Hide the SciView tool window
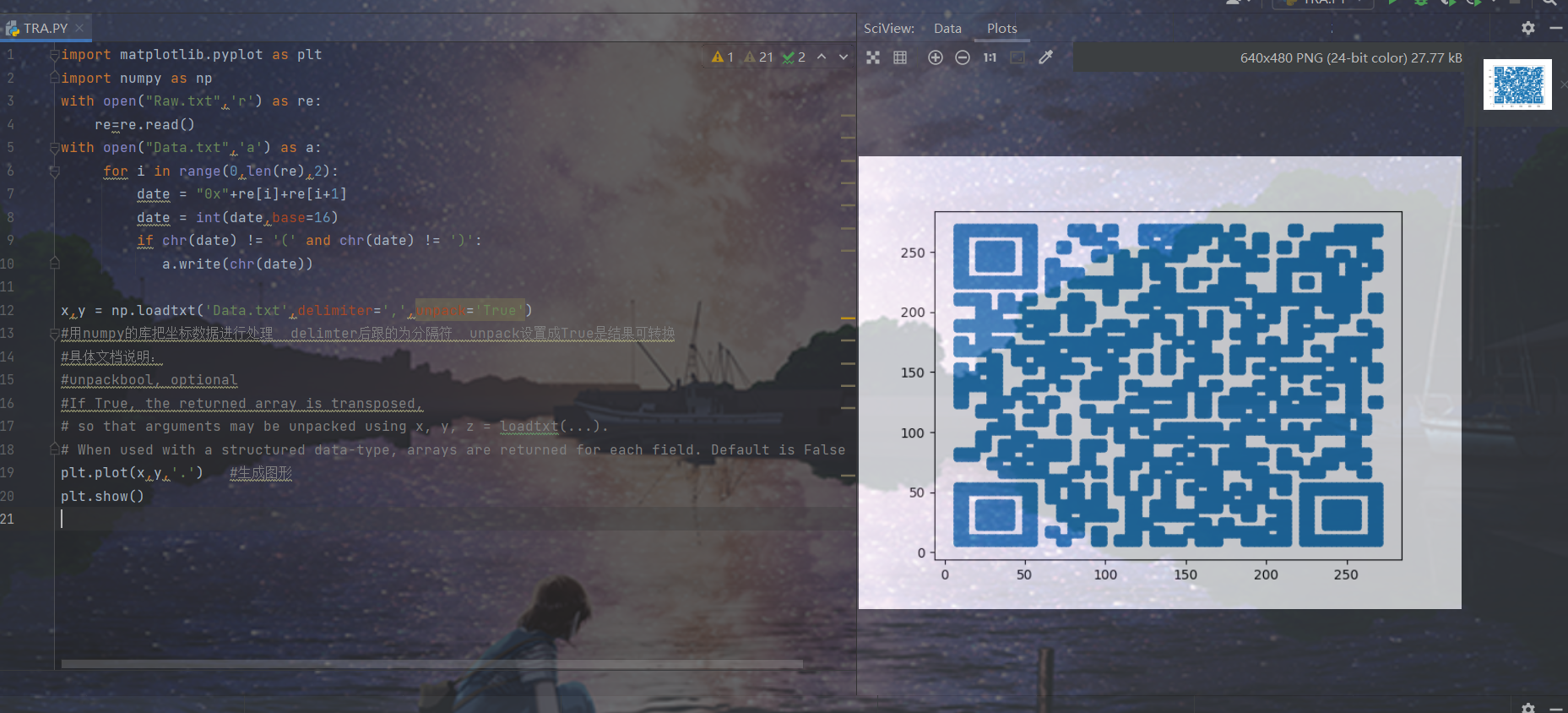1568x713 pixels. click(1555, 28)
